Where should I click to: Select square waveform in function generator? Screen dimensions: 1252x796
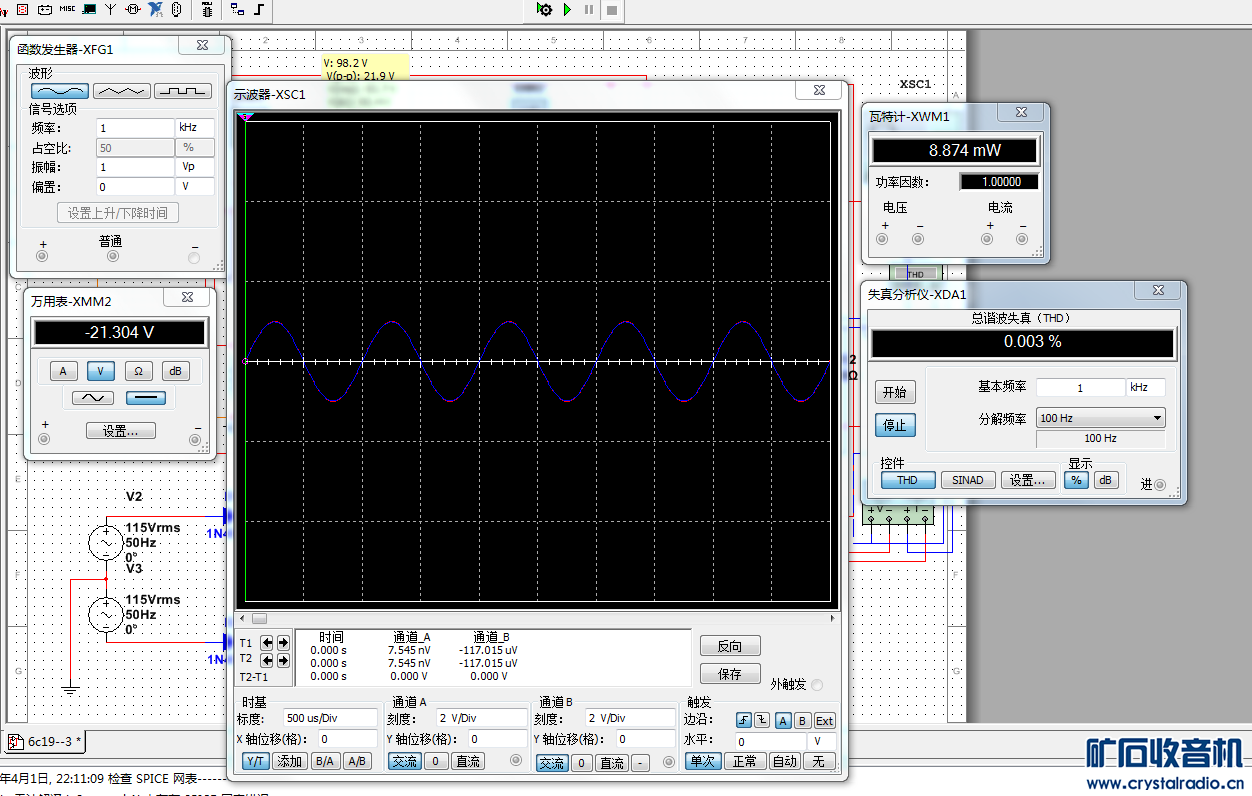pos(182,91)
